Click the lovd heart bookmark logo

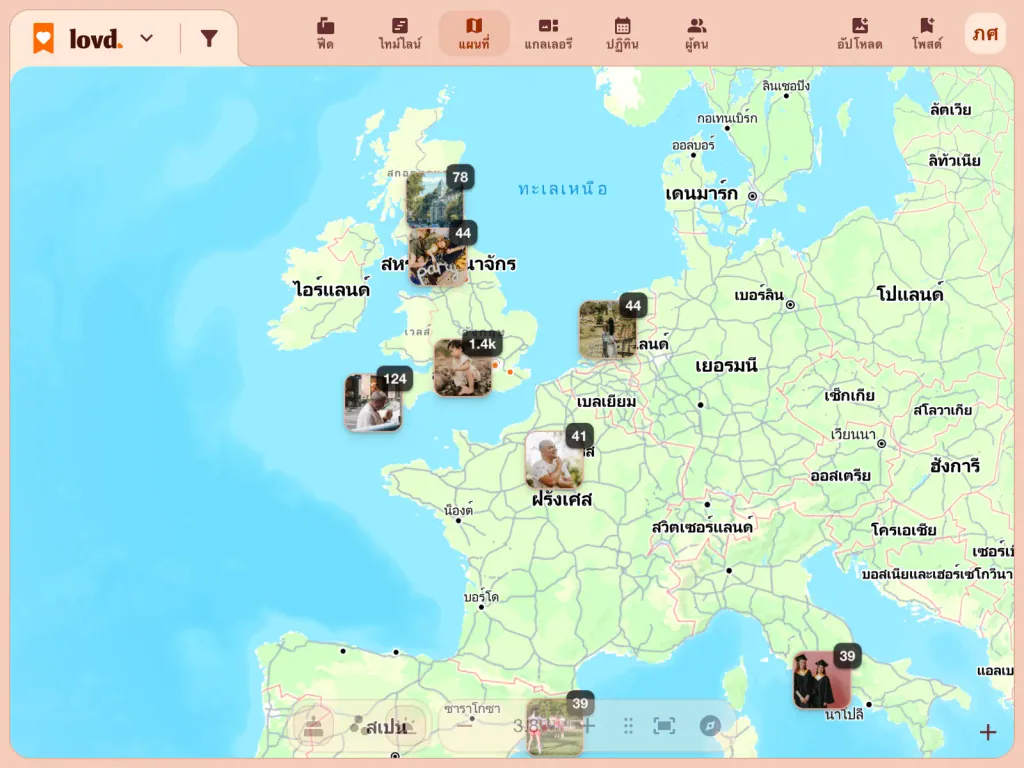pos(44,38)
